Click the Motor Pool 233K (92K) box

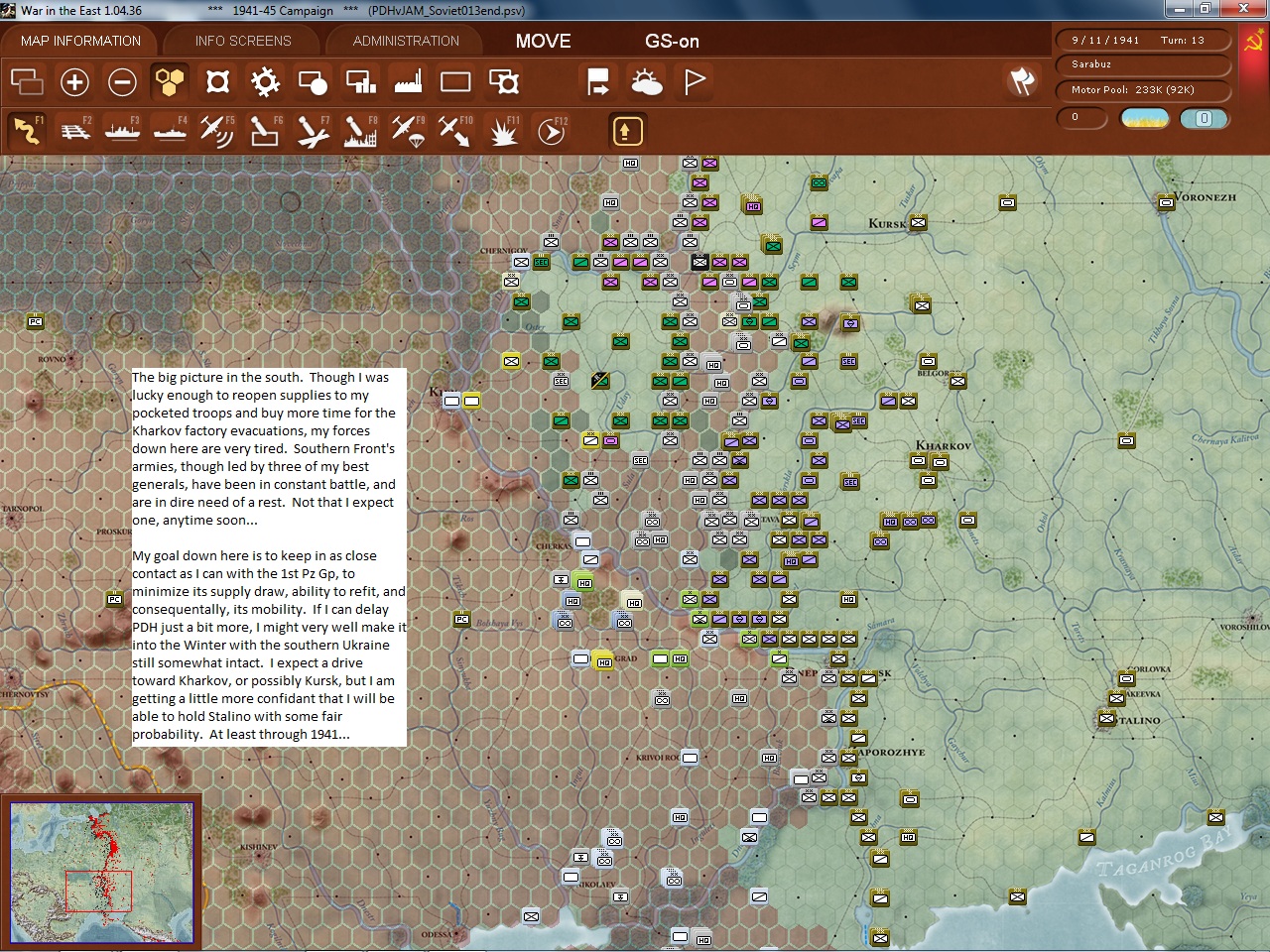pos(1143,89)
